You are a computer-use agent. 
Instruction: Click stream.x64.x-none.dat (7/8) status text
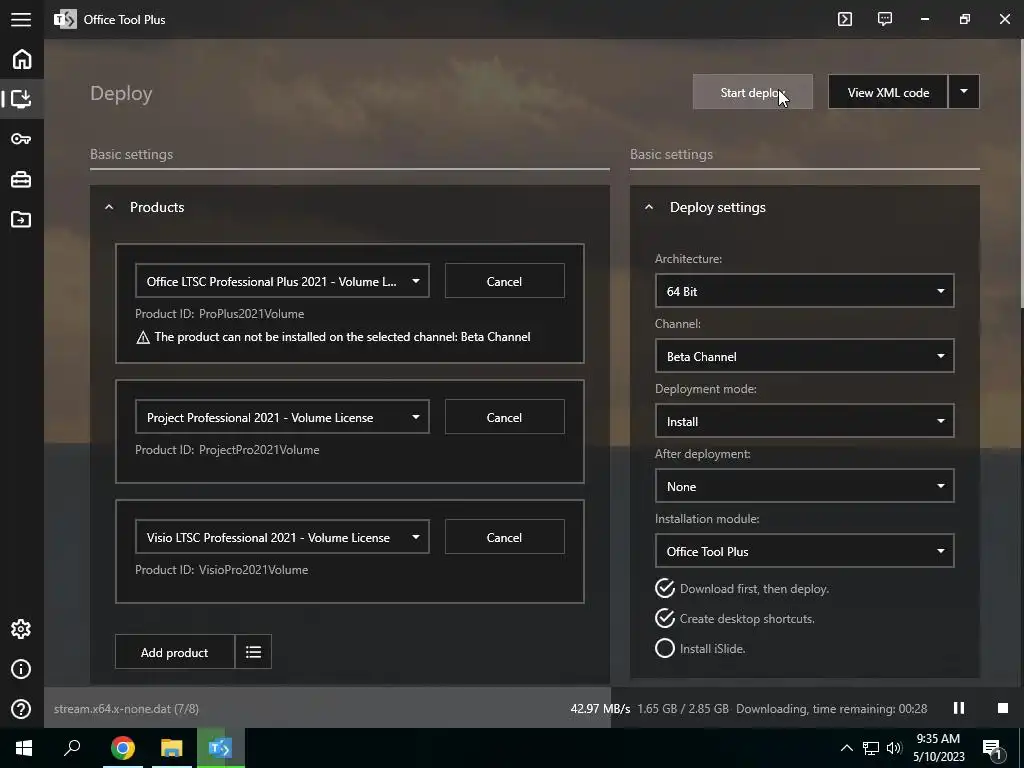(x=126, y=709)
